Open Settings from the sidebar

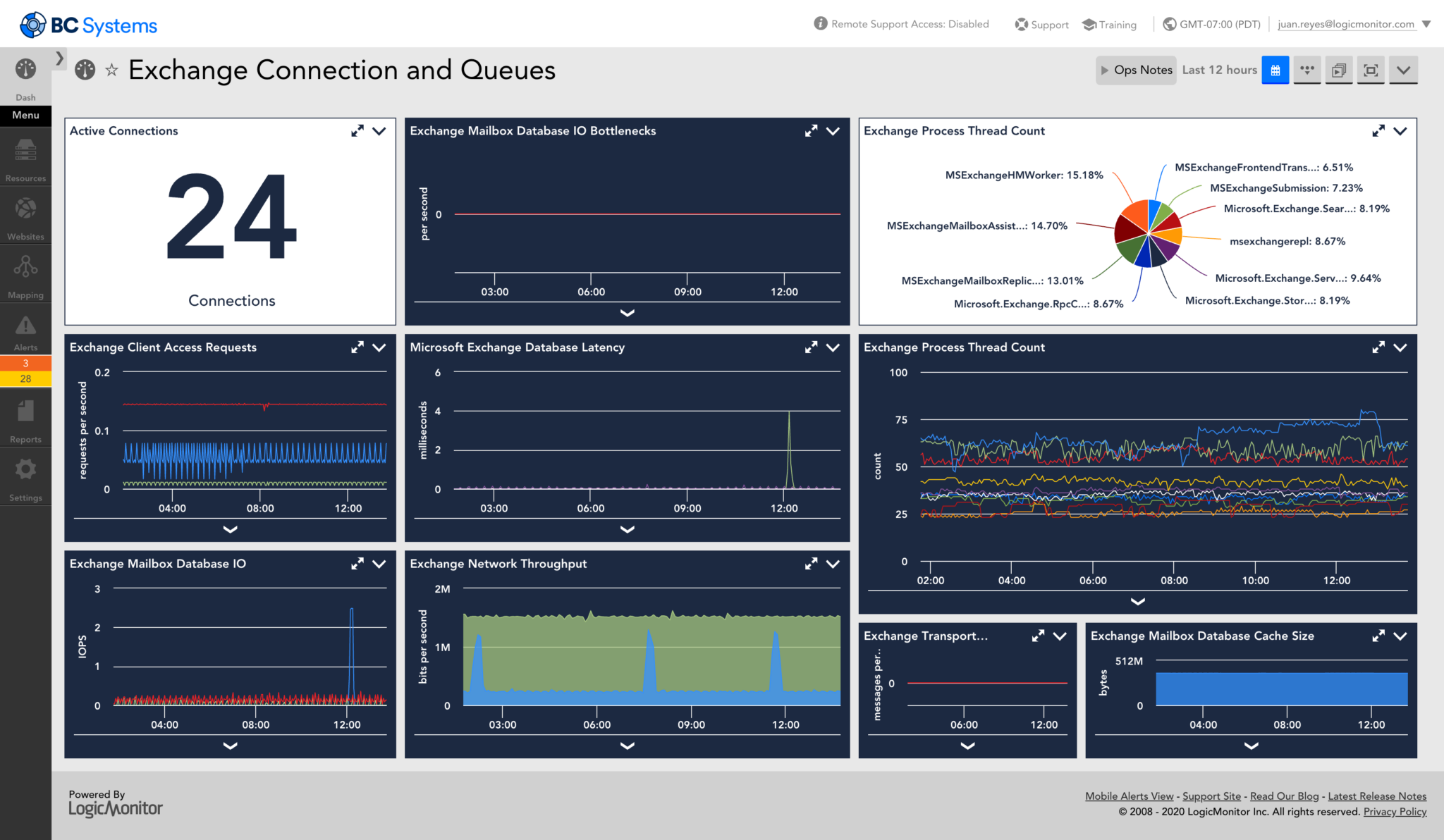point(25,476)
